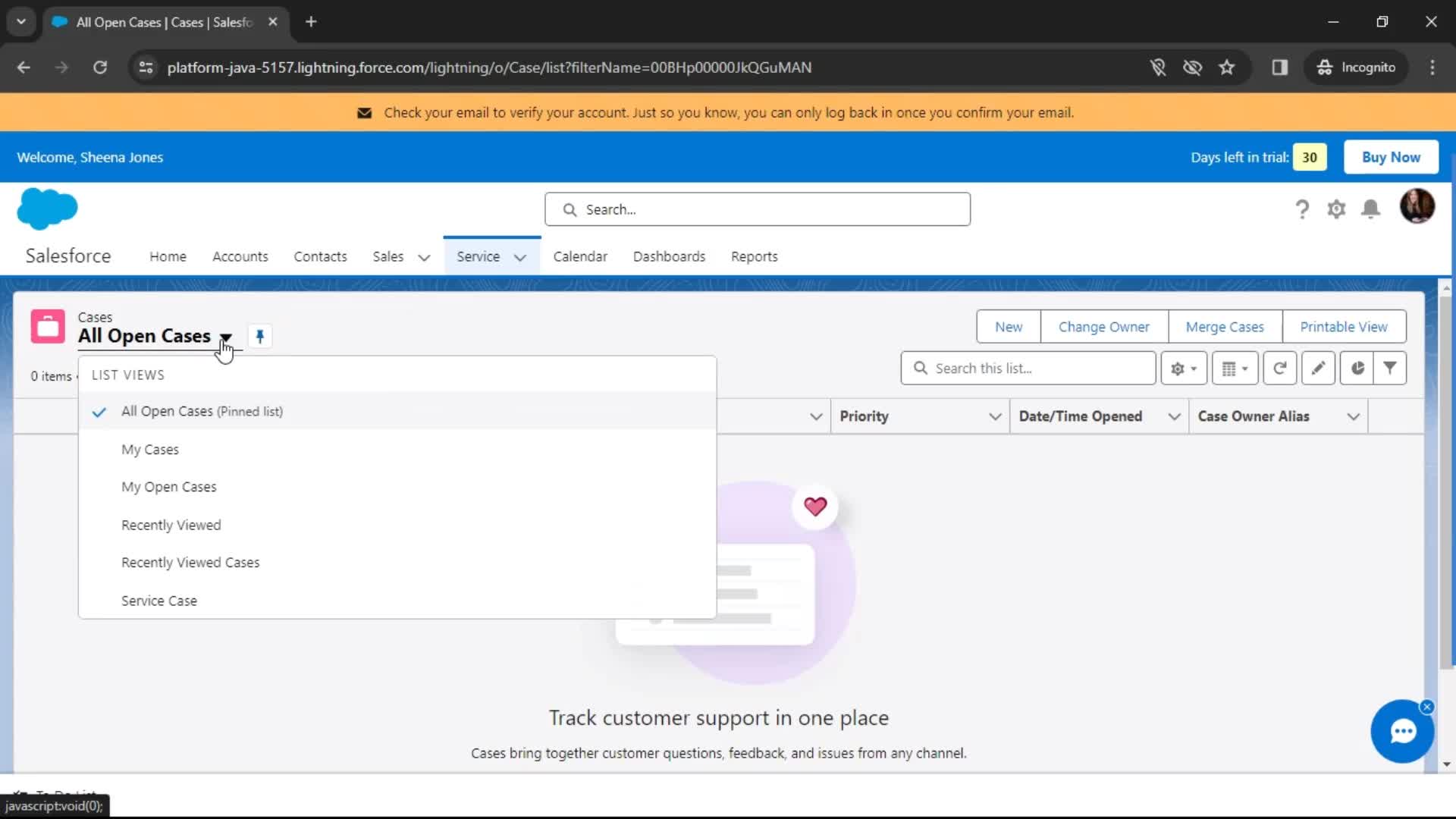Bookmark page with star icon
This screenshot has height=819, width=1456.
(x=1226, y=67)
